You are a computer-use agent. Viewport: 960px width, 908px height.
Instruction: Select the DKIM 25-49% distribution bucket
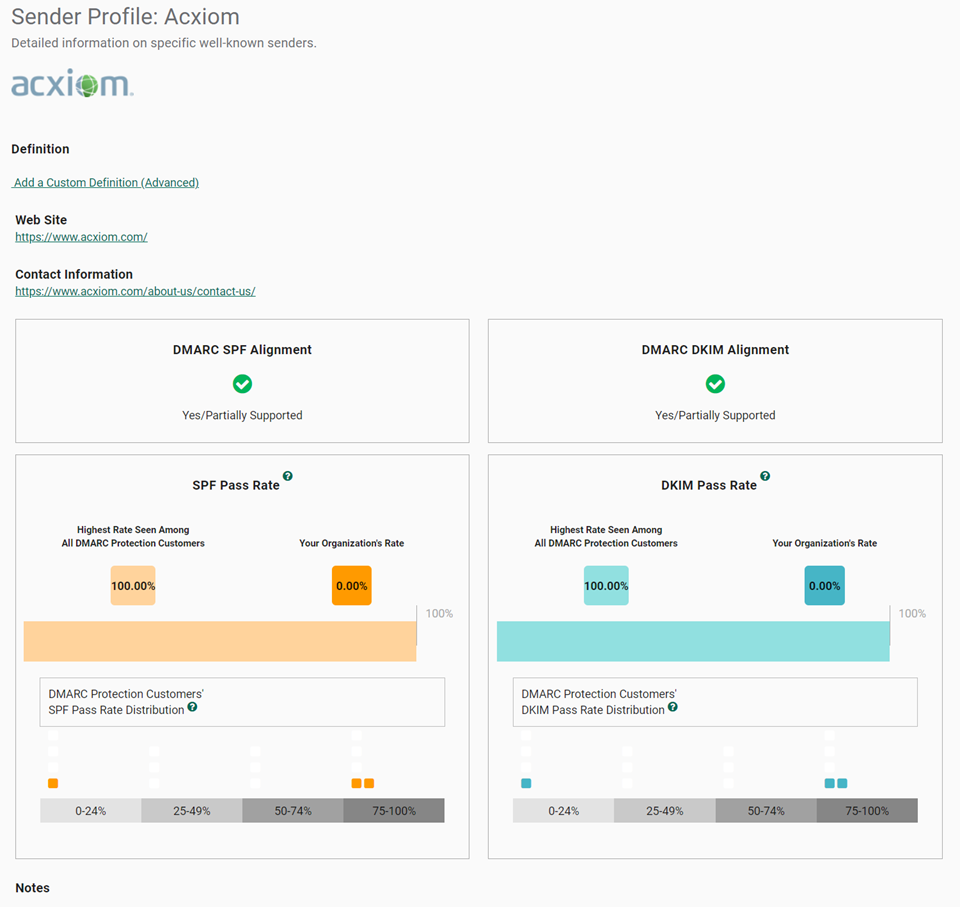[x=664, y=811]
